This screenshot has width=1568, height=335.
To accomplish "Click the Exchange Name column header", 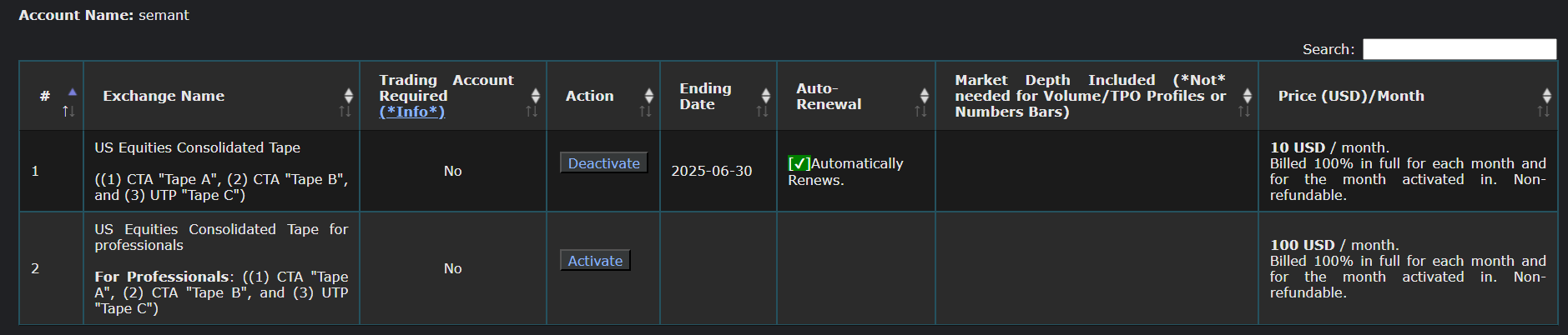I will click(164, 96).
